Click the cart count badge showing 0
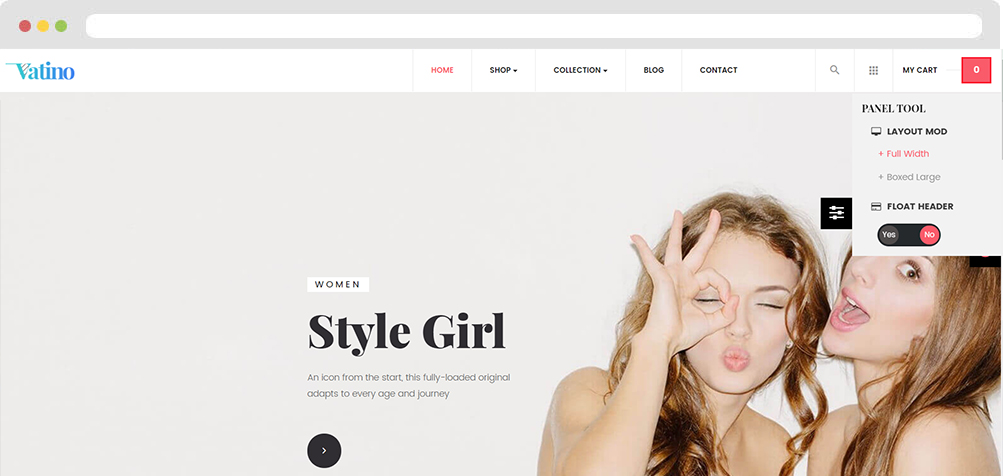The height and width of the screenshot is (476, 1003). pos(976,70)
